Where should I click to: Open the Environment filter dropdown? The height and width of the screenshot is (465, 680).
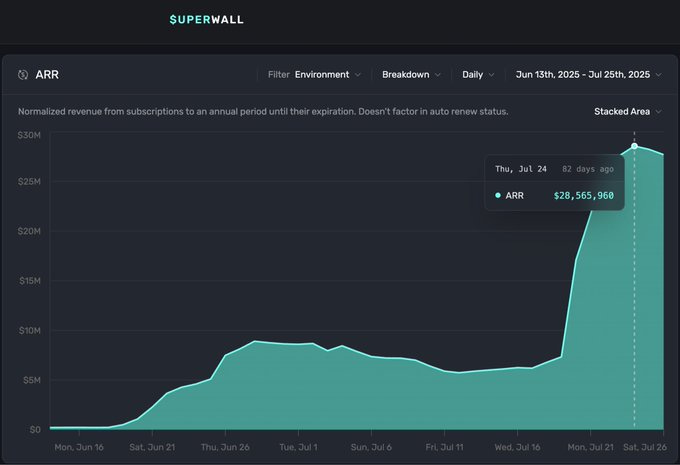pos(328,75)
